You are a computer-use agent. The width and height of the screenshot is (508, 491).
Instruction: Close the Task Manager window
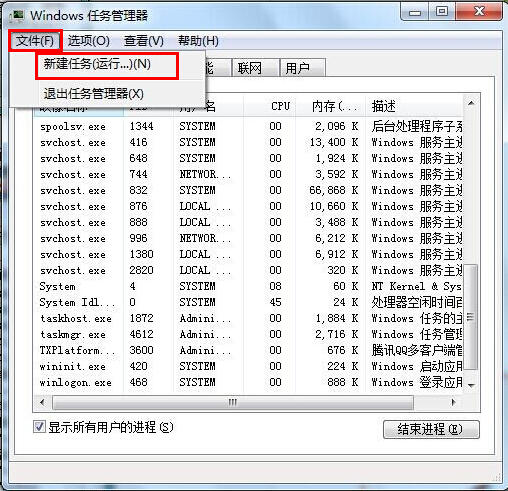pos(479,12)
